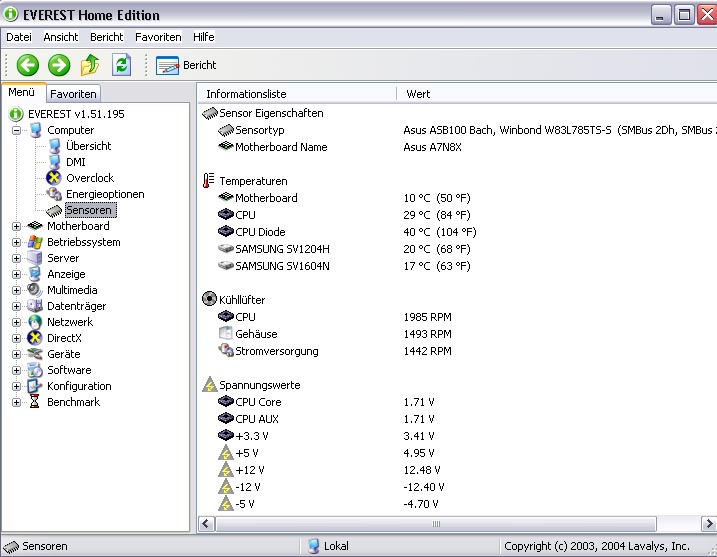The image size is (717, 557).
Task: Open the Favoriten menu
Action: [158, 37]
